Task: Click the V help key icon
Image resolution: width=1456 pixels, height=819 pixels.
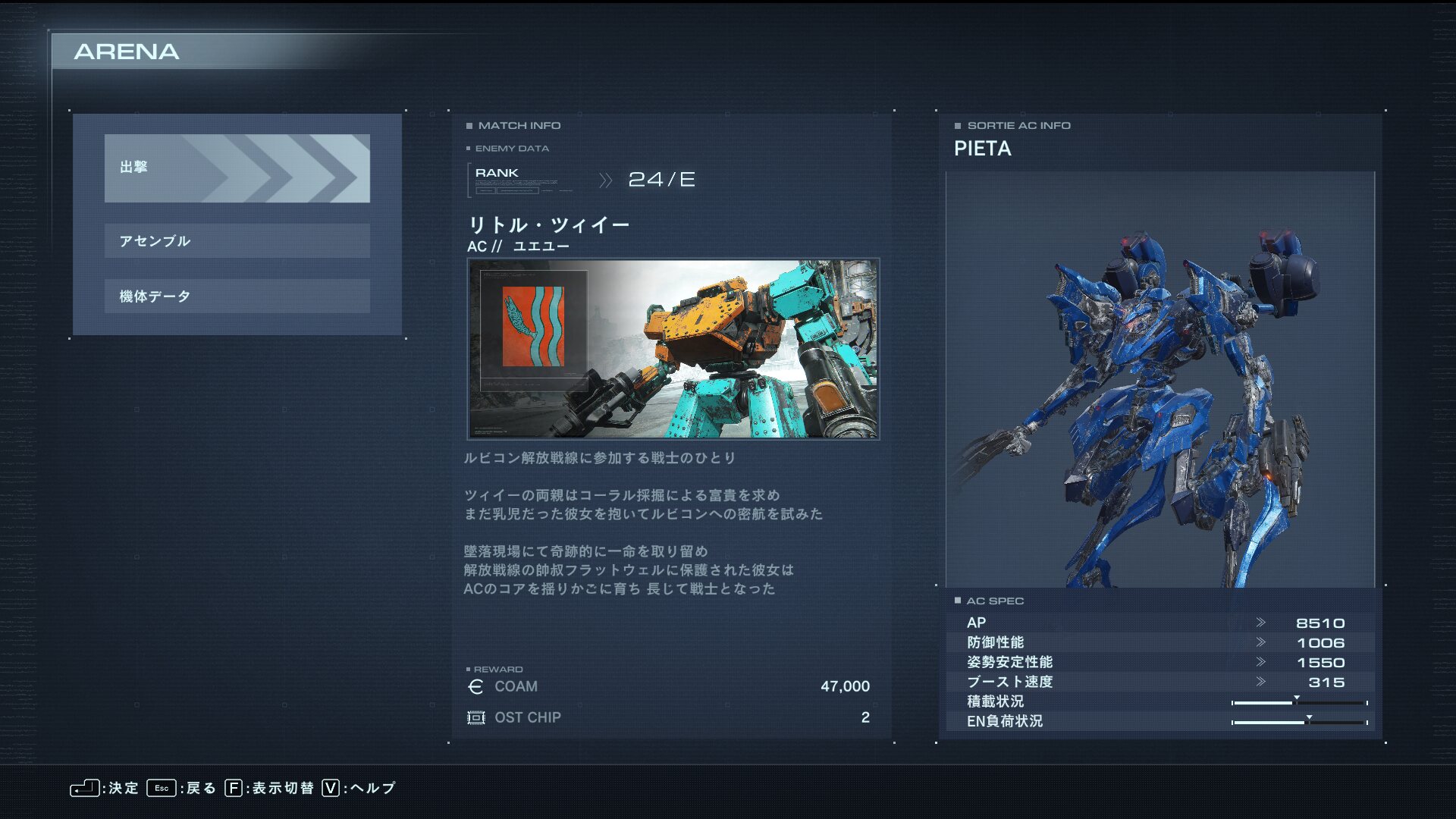Action: coord(331,788)
